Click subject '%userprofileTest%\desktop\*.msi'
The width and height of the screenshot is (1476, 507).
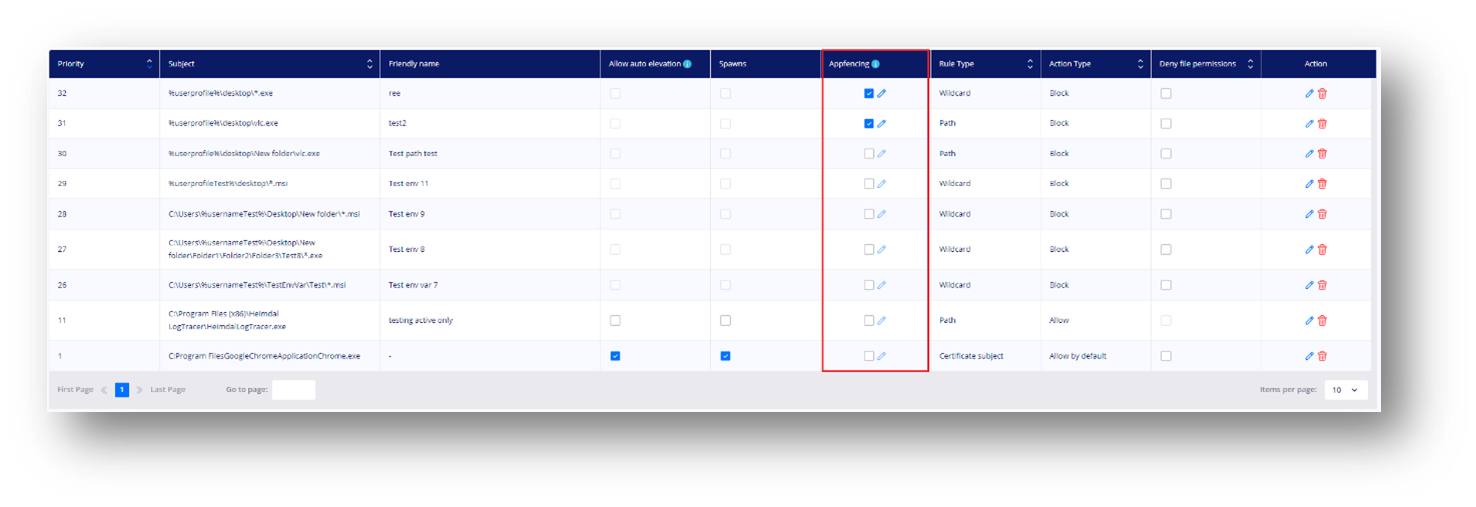[x=228, y=184]
